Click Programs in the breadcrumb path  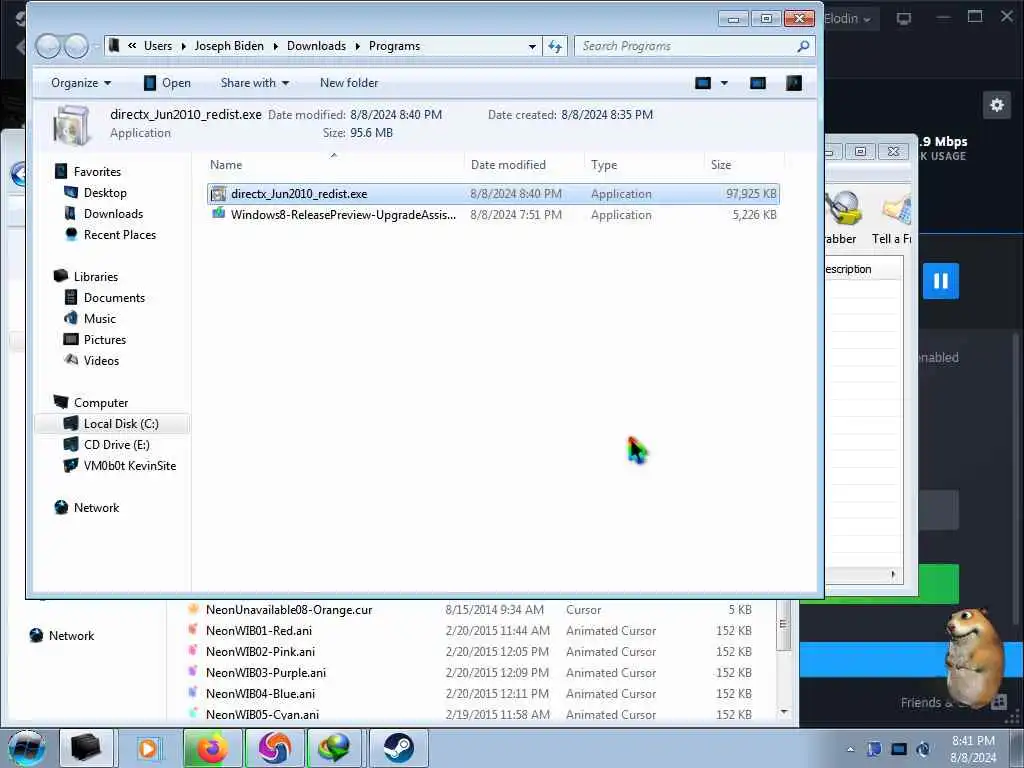[394, 46]
